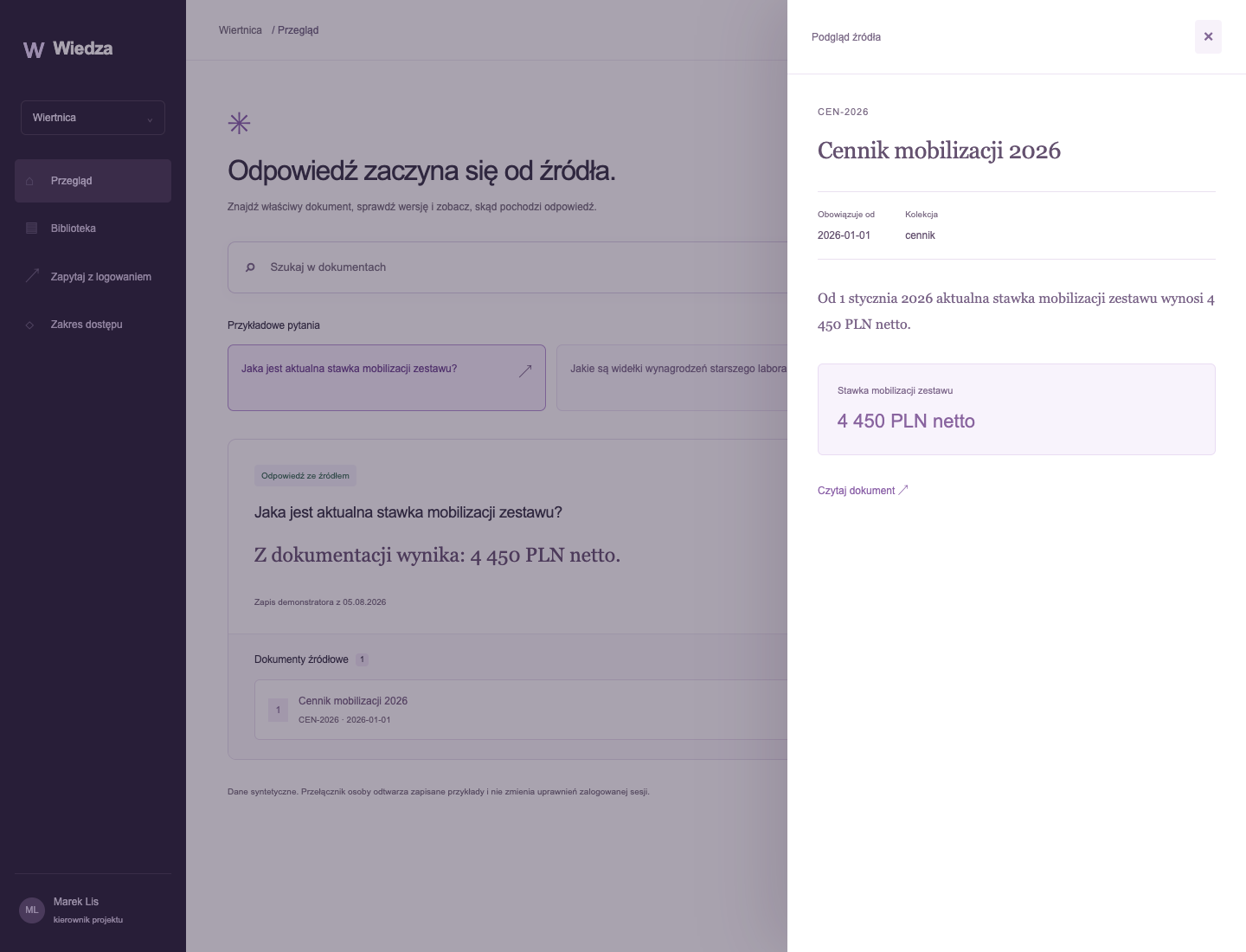Click the Biblioteka library icon
1246x952 pixels.
click(32, 228)
